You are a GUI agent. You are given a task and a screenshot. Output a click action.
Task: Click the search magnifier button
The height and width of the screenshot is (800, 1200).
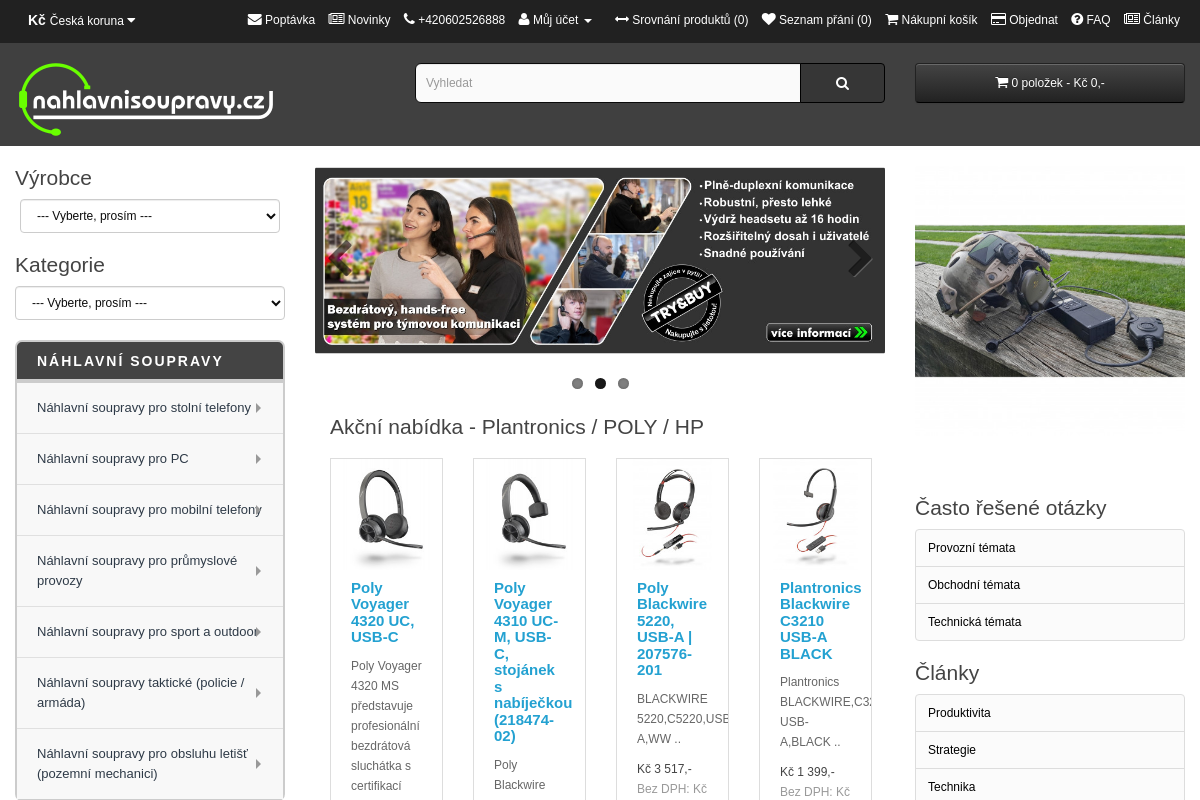point(842,83)
